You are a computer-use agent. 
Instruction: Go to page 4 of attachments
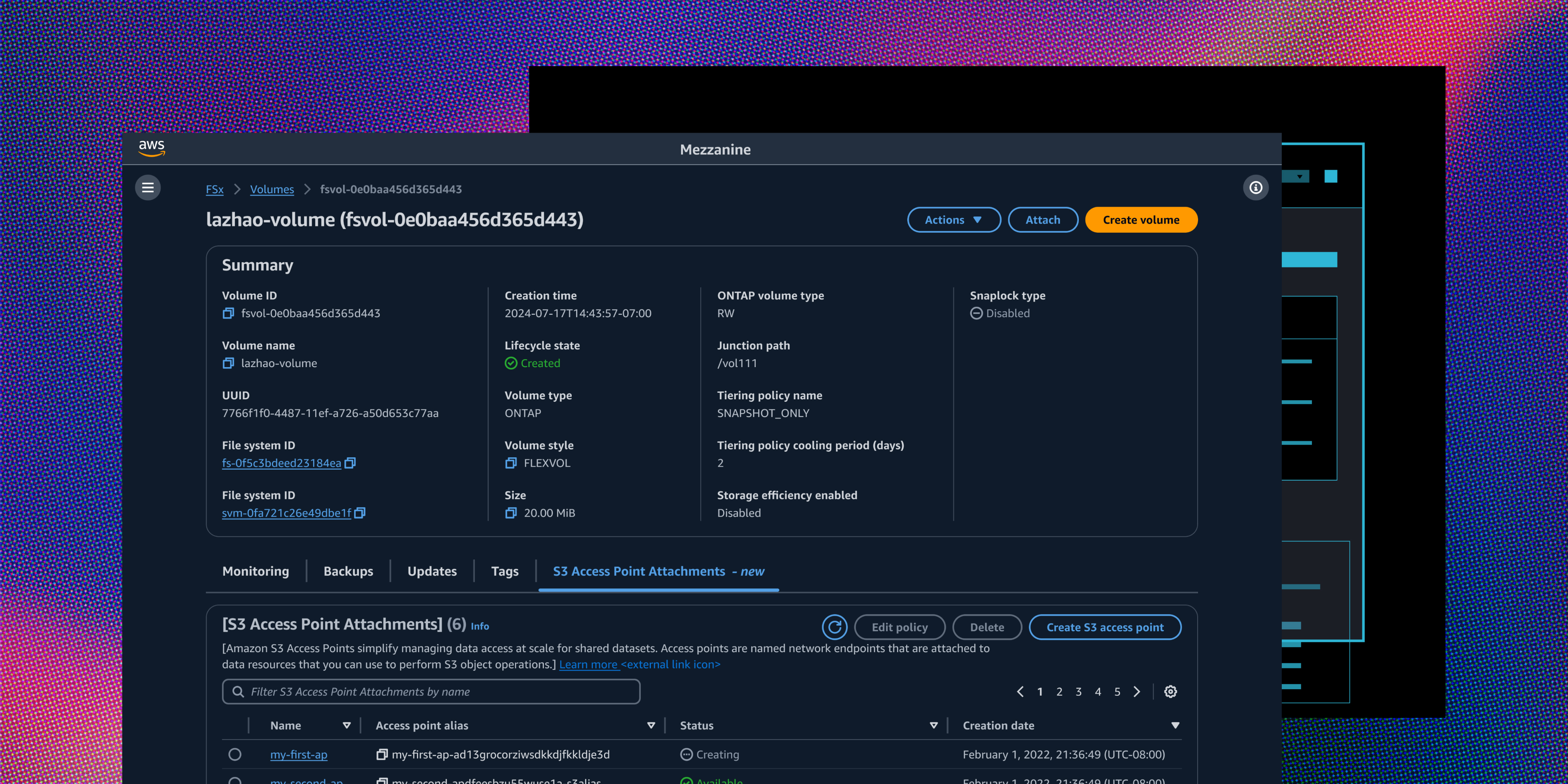pyautogui.click(x=1098, y=691)
